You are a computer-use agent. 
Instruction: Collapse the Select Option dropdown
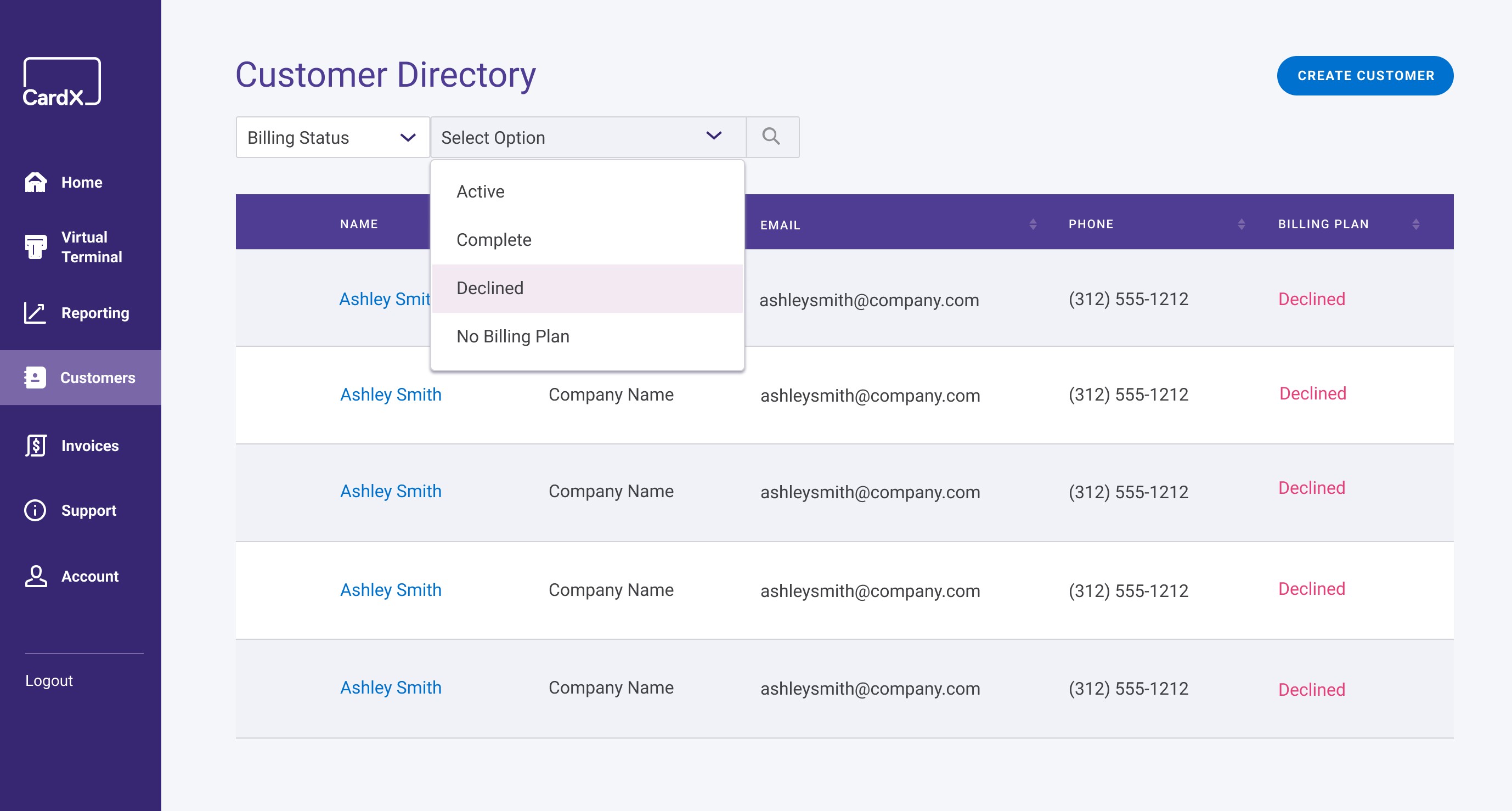tap(588, 137)
